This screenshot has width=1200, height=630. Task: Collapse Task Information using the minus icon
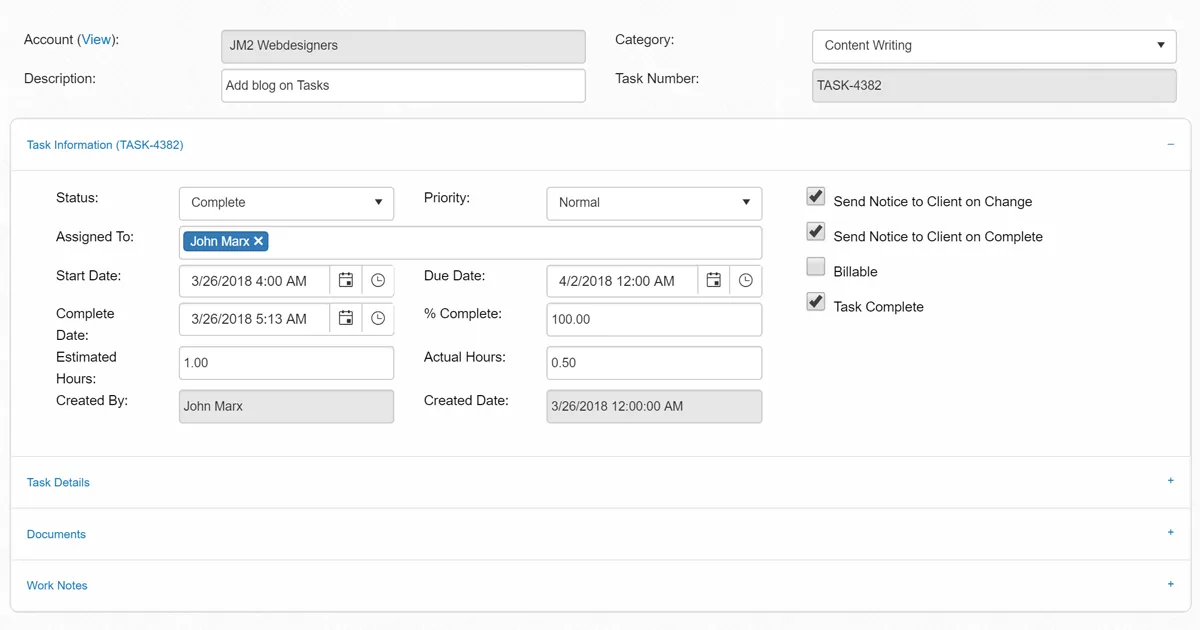pyautogui.click(x=1170, y=144)
